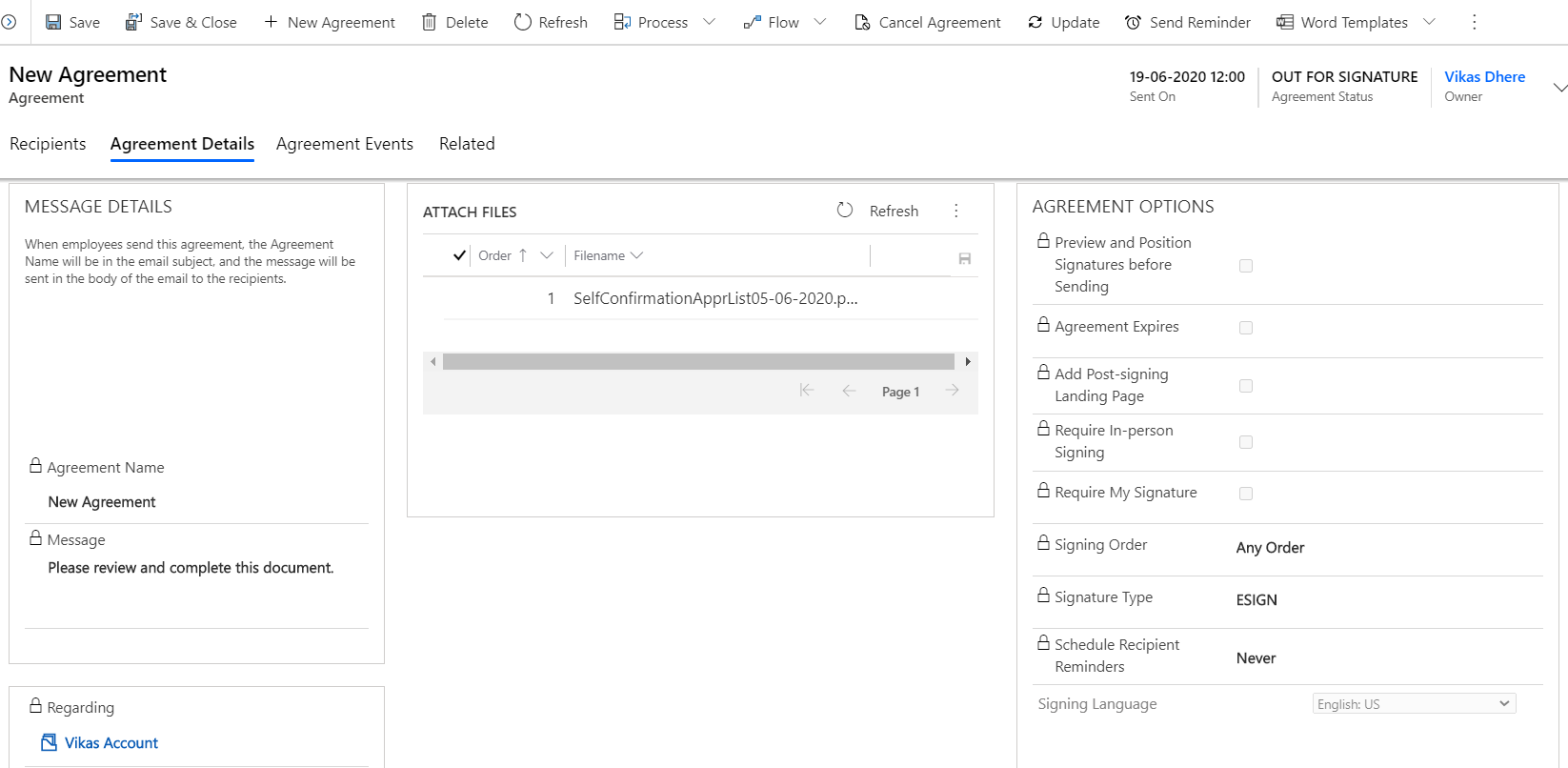This screenshot has width=1568, height=768.
Task: Switch to the Agreement Events tab
Action: [345, 144]
